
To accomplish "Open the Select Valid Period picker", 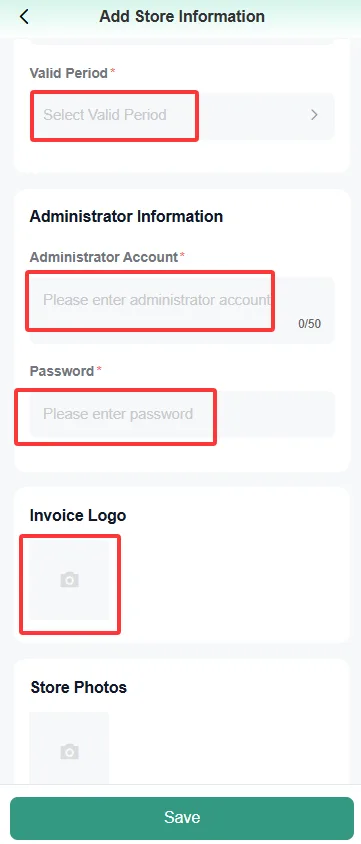I will click(x=182, y=116).
